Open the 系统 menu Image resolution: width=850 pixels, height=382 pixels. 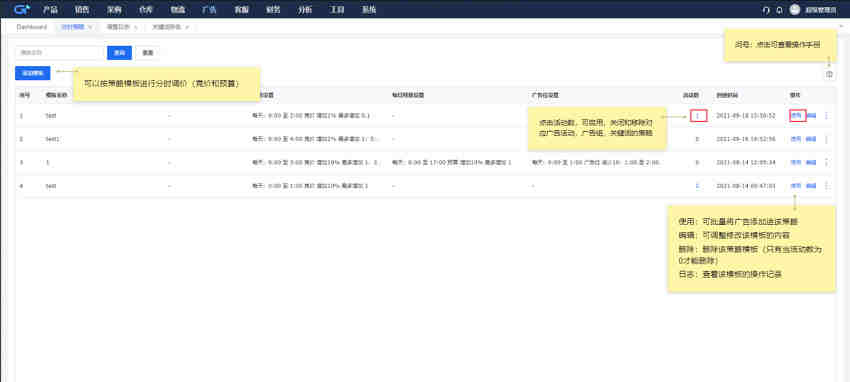tap(369, 9)
